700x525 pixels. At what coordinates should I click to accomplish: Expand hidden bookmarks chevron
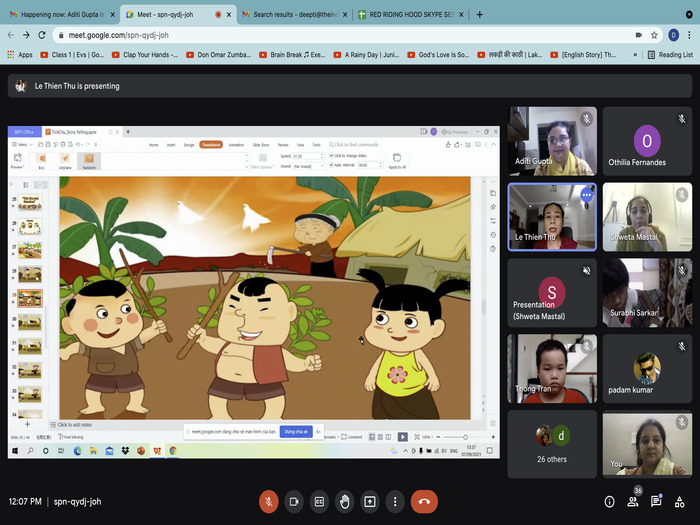pos(635,54)
